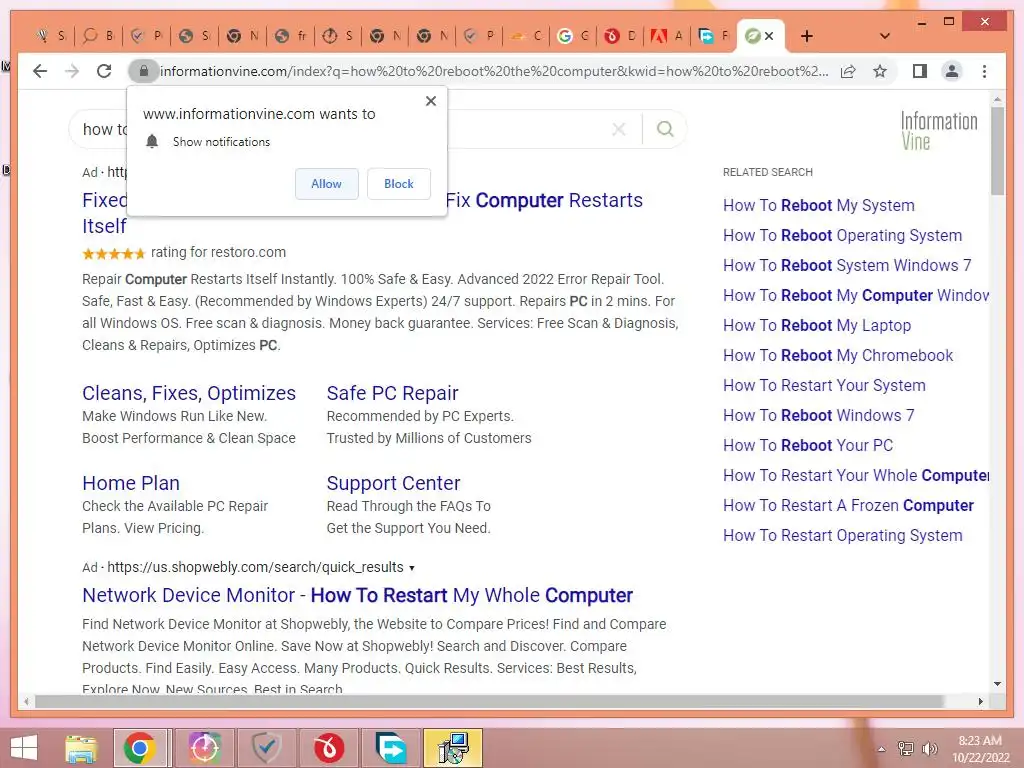Open Network Device Monitor ad headline
The image size is (1024, 768).
point(357,595)
